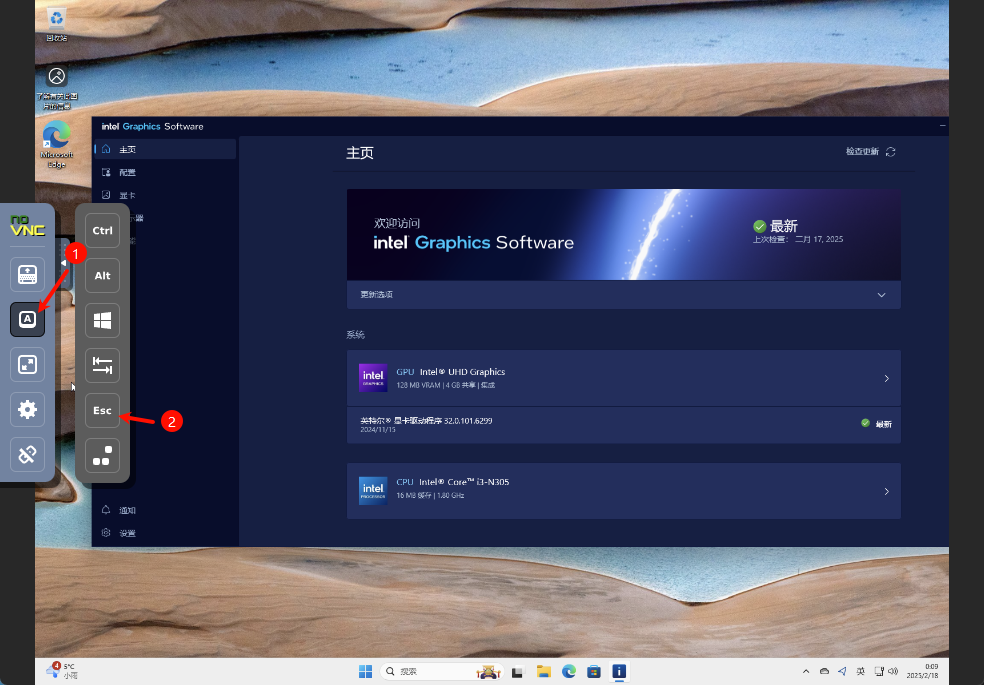Open the volume tray icon

(893, 671)
